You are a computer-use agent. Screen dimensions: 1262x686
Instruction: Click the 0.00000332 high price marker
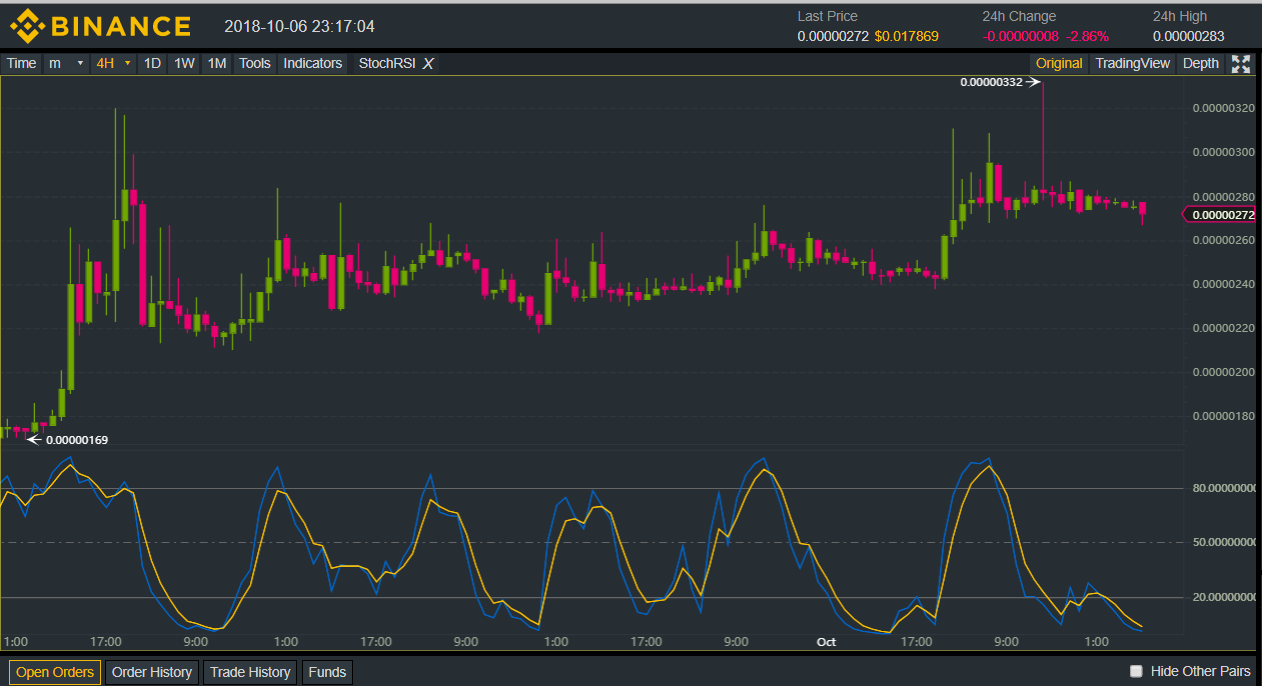991,82
